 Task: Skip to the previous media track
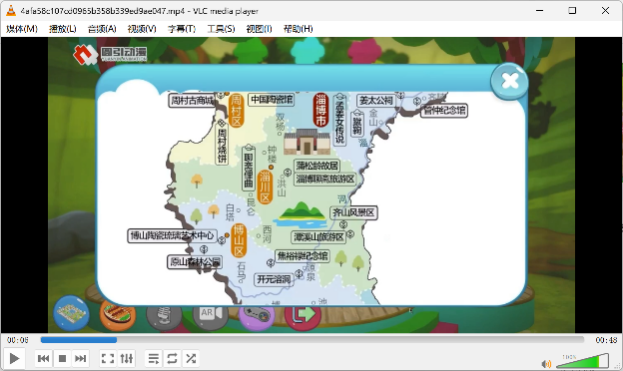pyautogui.click(x=43, y=359)
